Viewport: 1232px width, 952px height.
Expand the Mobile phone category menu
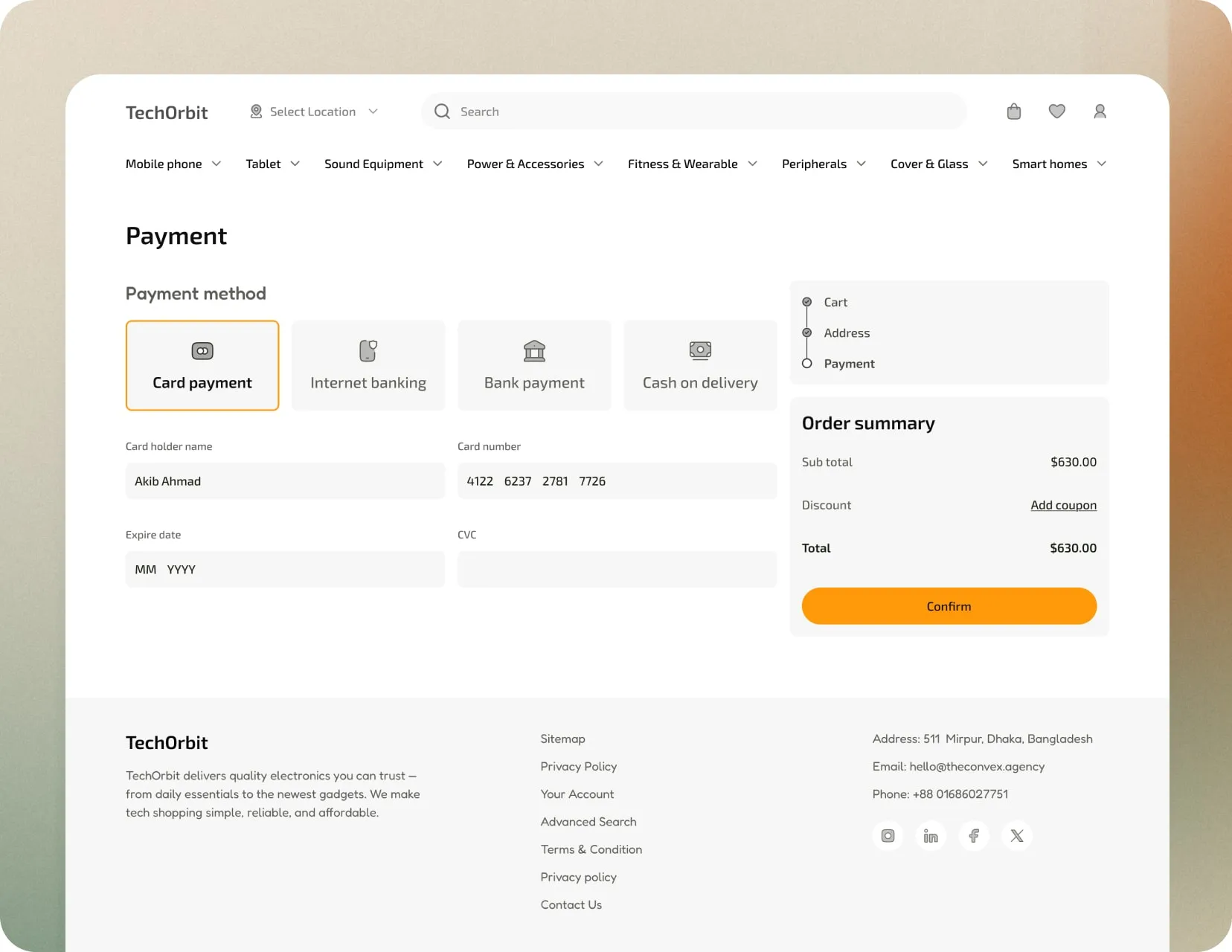173,164
